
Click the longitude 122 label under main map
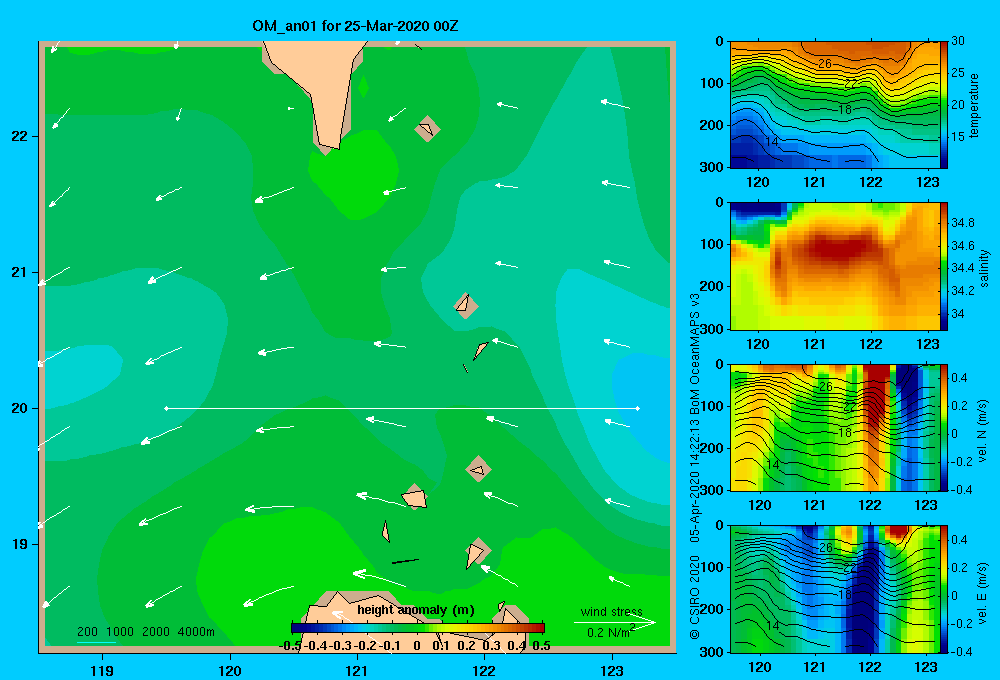click(484, 670)
